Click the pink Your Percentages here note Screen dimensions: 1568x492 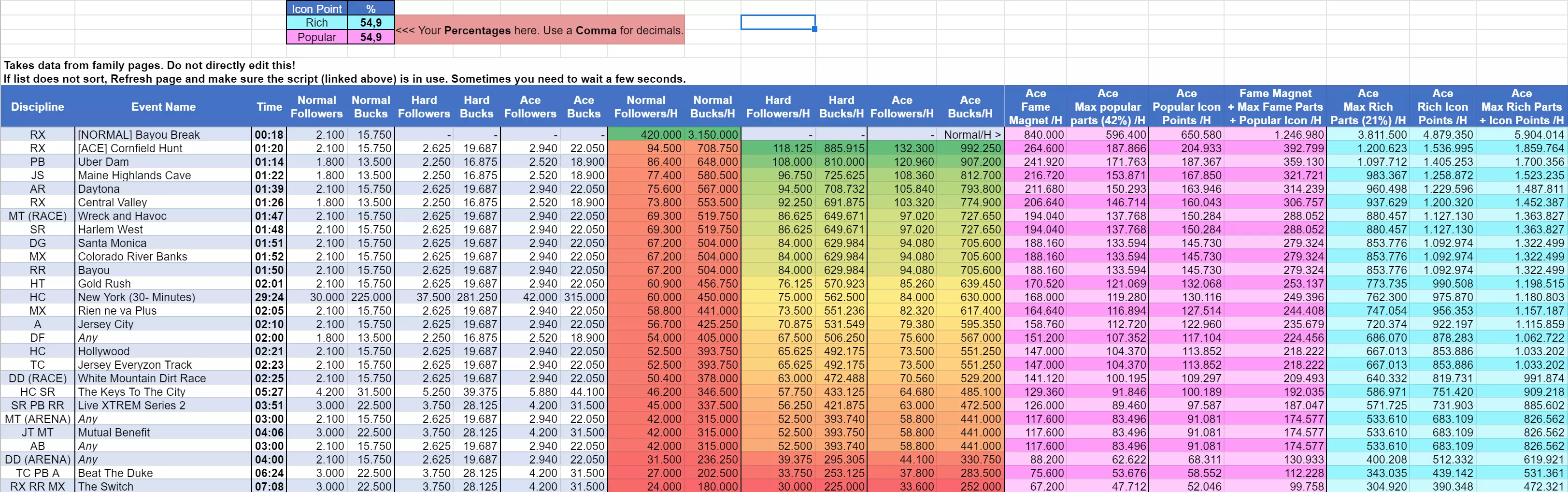click(539, 30)
